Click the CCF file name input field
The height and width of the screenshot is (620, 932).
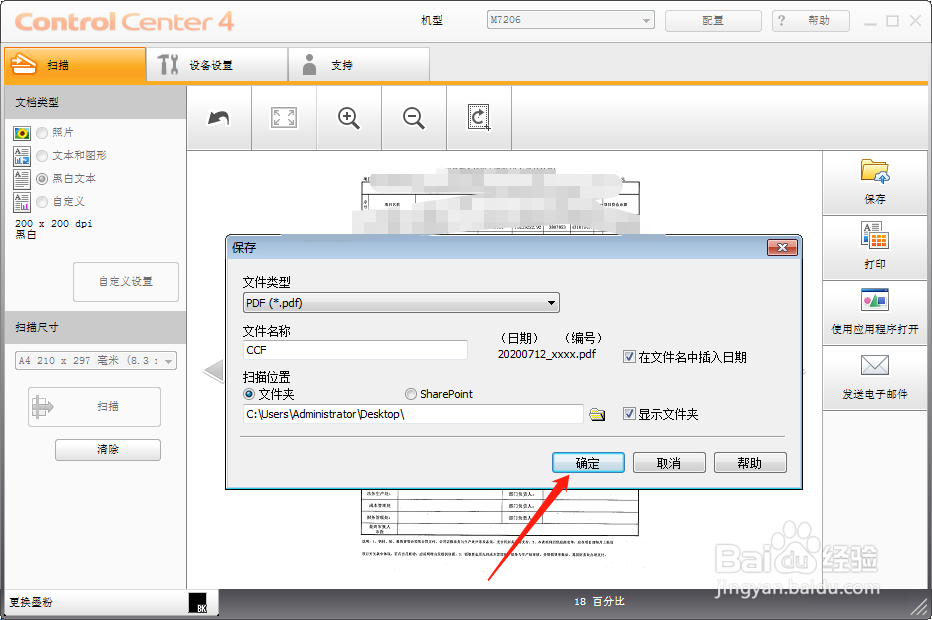[355, 350]
